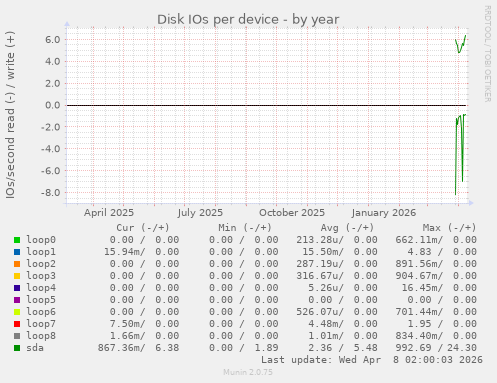Click the sda dark green legend swatch
497x383 pixels.
coord(17,348)
